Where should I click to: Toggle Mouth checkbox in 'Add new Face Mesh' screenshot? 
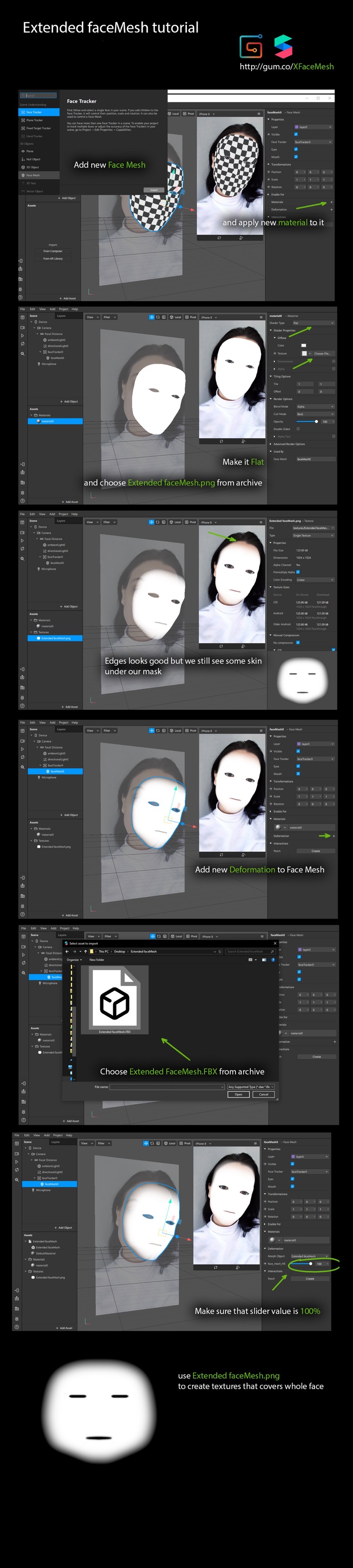(x=296, y=156)
